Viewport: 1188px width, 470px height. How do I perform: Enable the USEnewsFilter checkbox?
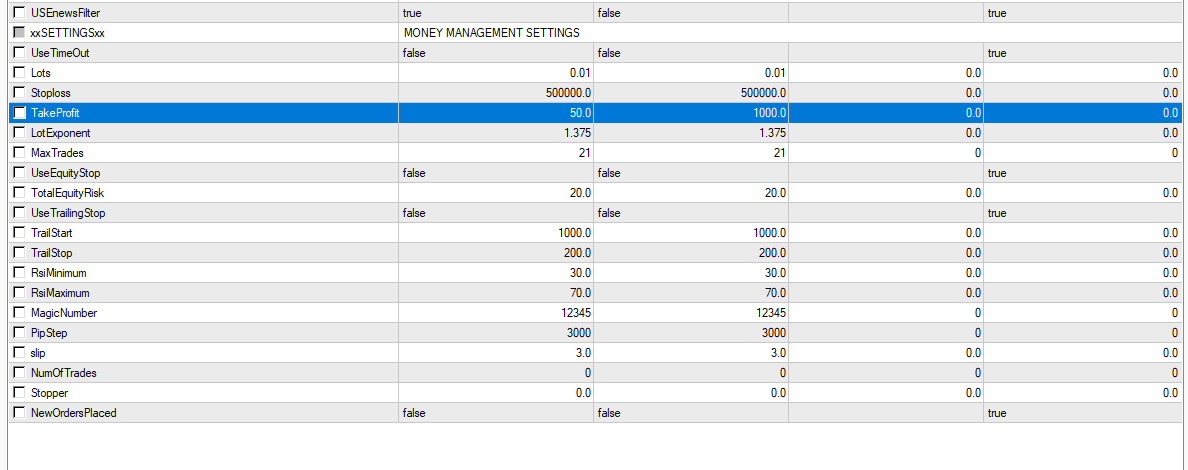20,13
